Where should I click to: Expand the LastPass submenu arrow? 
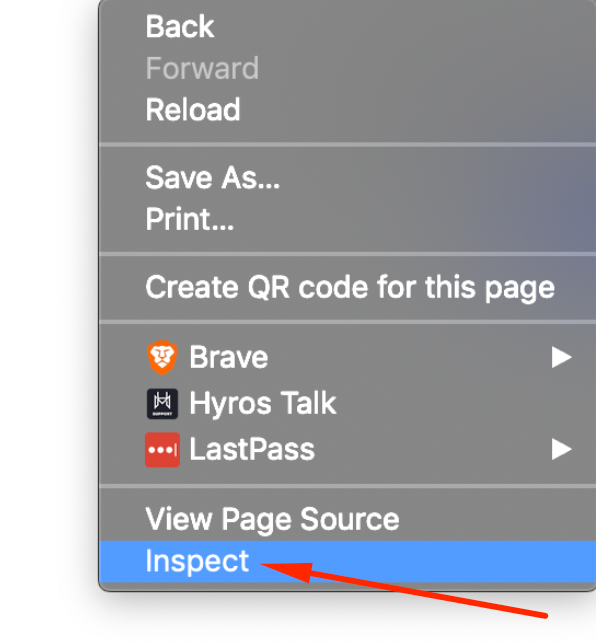[x=561, y=450]
